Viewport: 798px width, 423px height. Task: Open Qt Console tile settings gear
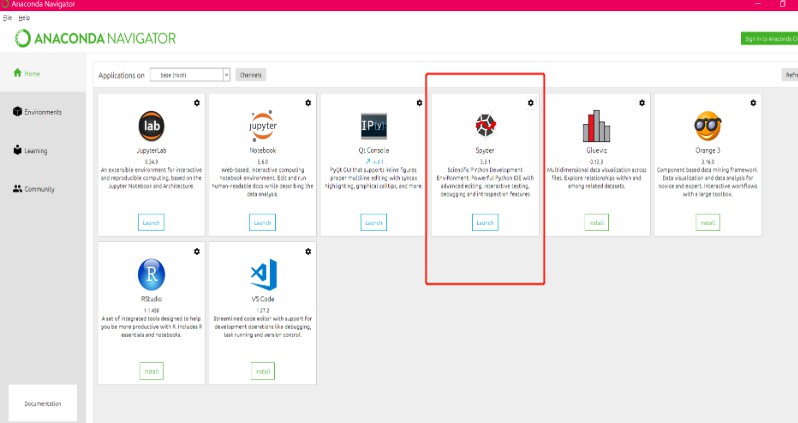pos(419,103)
